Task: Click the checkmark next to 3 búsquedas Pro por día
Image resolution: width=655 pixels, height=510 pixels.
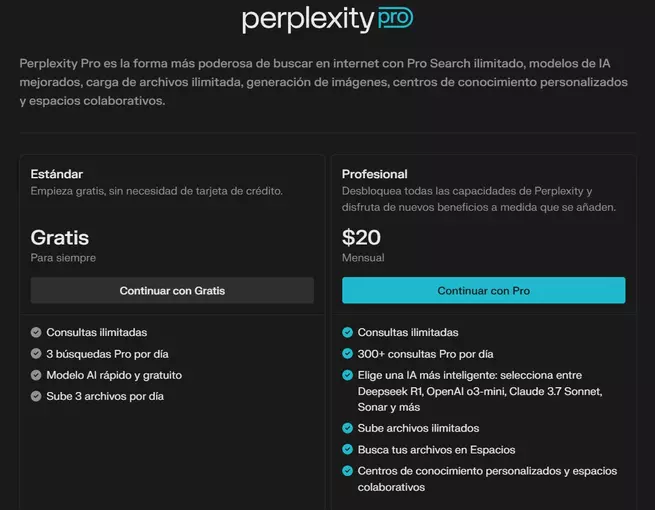Action: 36,354
